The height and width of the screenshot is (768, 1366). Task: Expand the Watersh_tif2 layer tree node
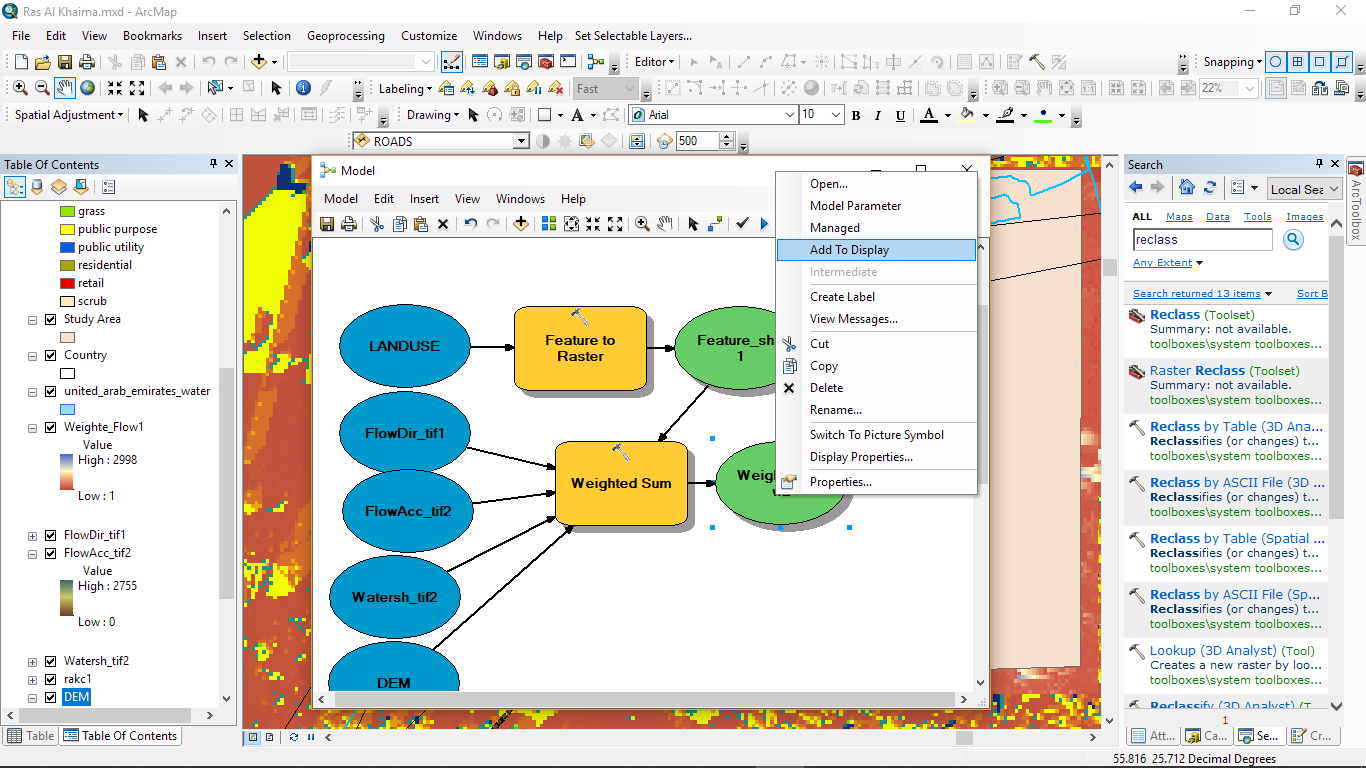(x=33, y=661)
